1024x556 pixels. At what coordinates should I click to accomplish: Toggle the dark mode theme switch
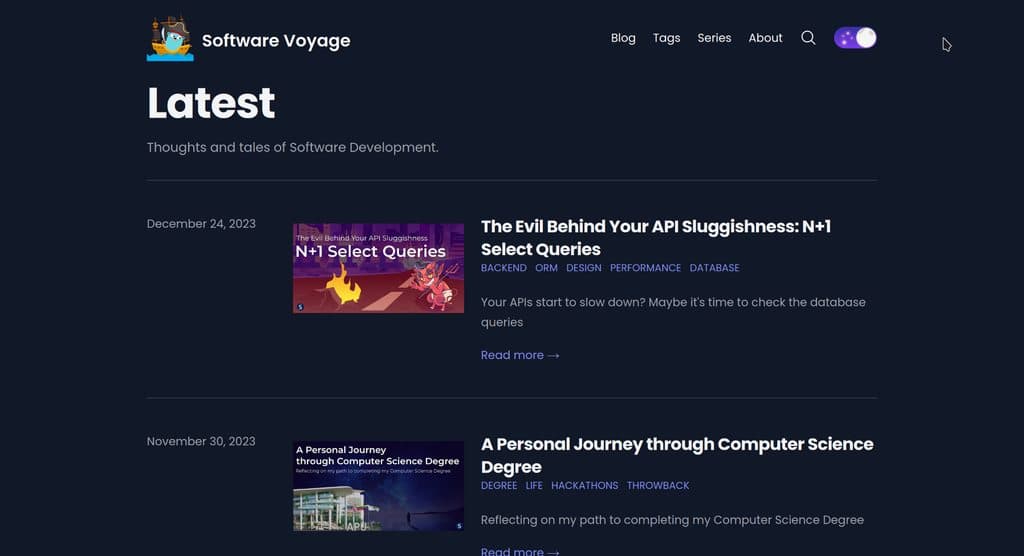pos(855,38)
